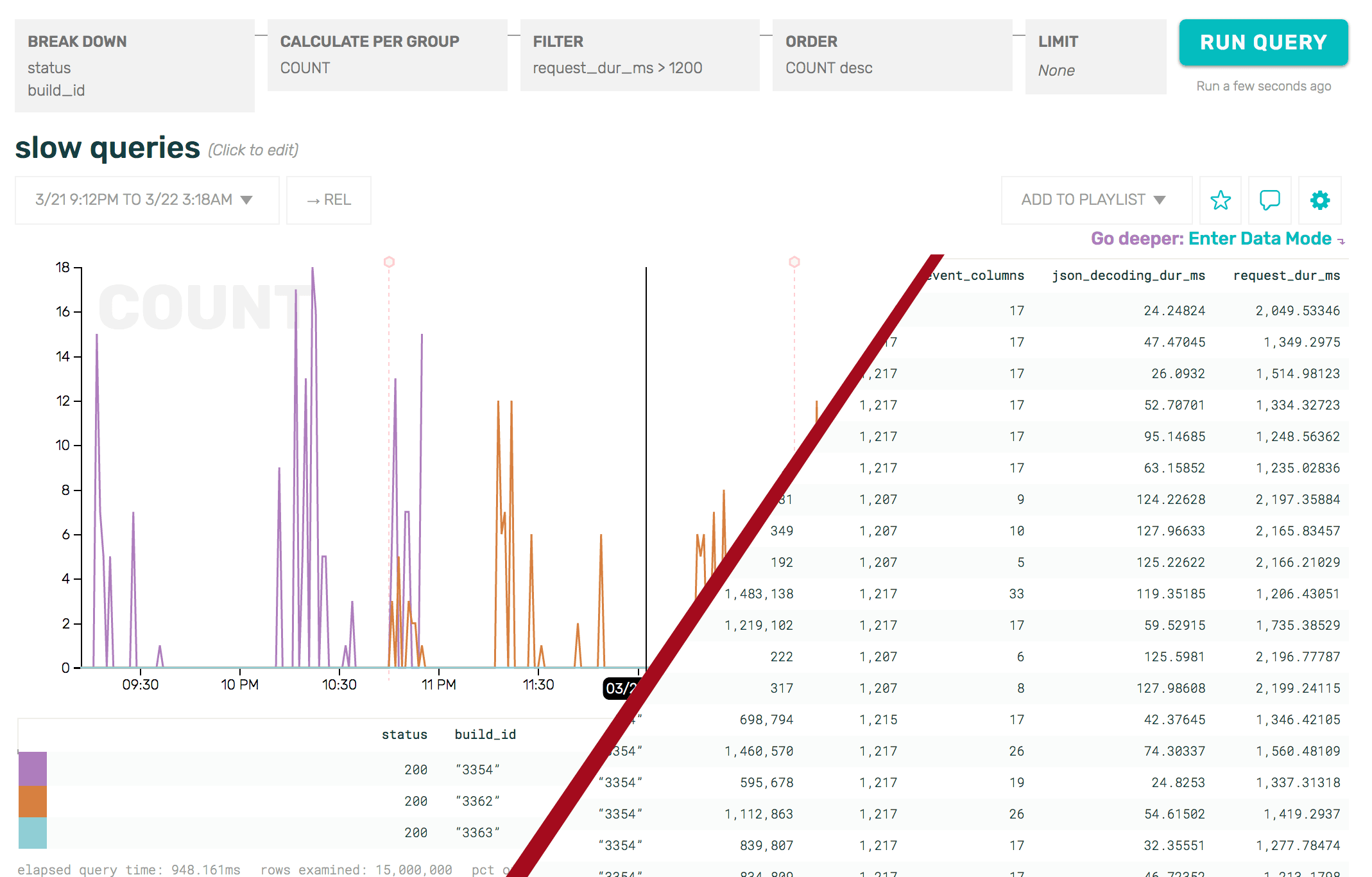Switch to relative time using the REL icon
This screenshot has width=1372, height=877.
point(329,200)
